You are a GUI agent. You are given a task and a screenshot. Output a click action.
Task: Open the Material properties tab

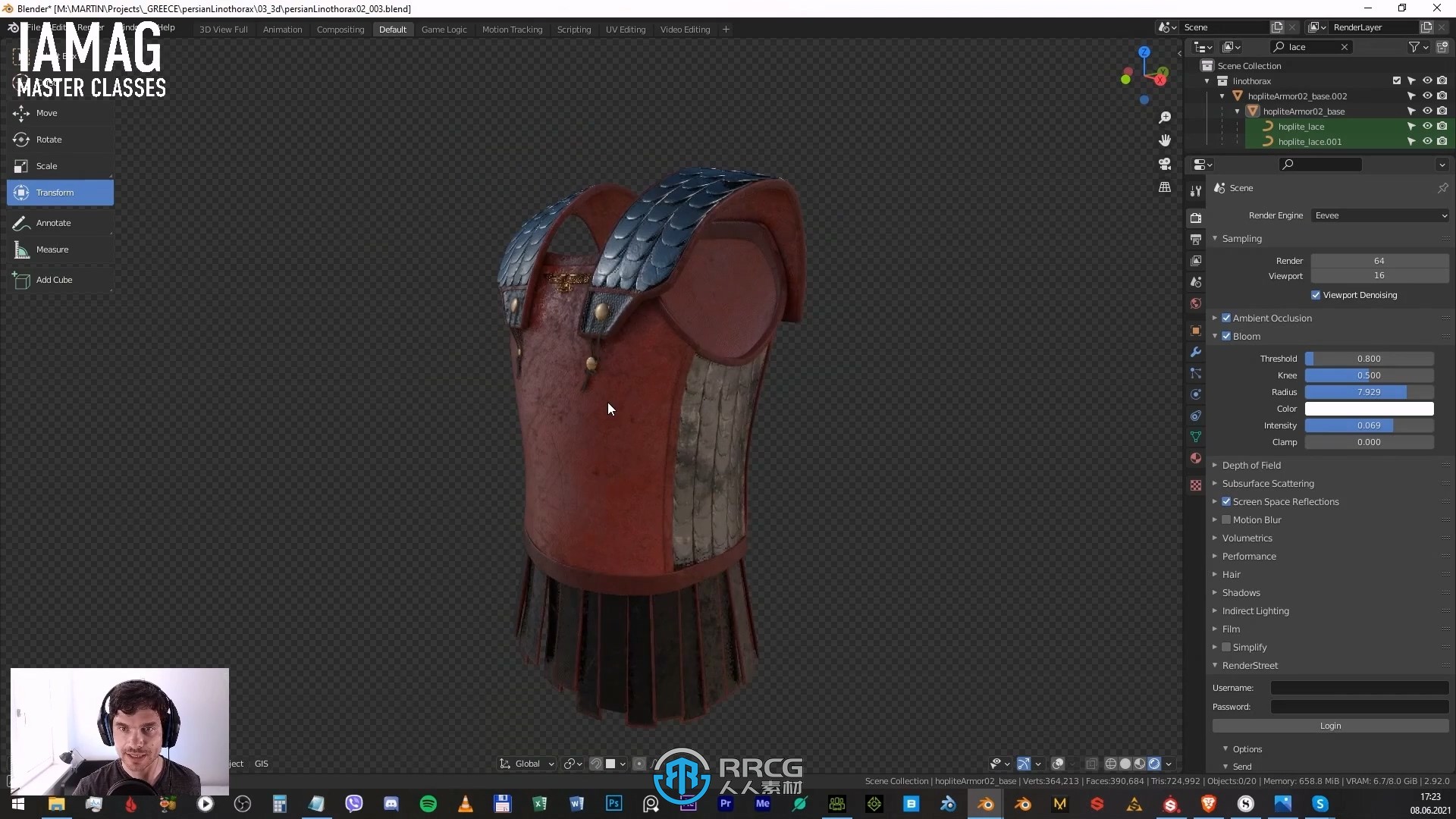(1196, 458)
